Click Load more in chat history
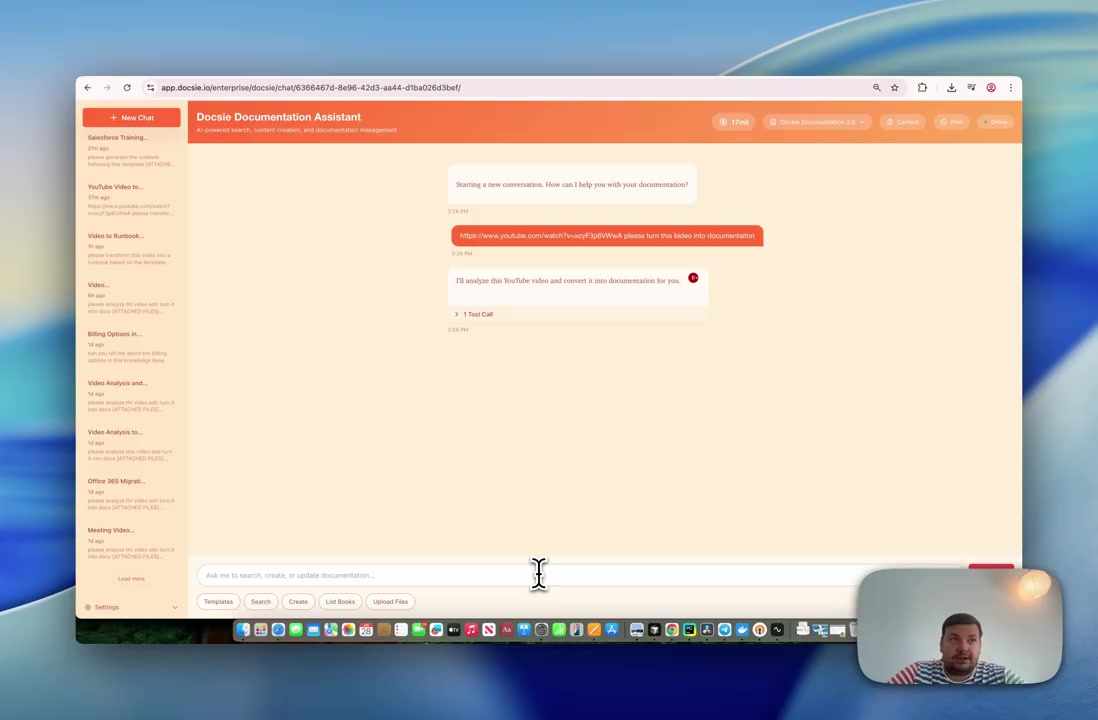 (131, 579)
